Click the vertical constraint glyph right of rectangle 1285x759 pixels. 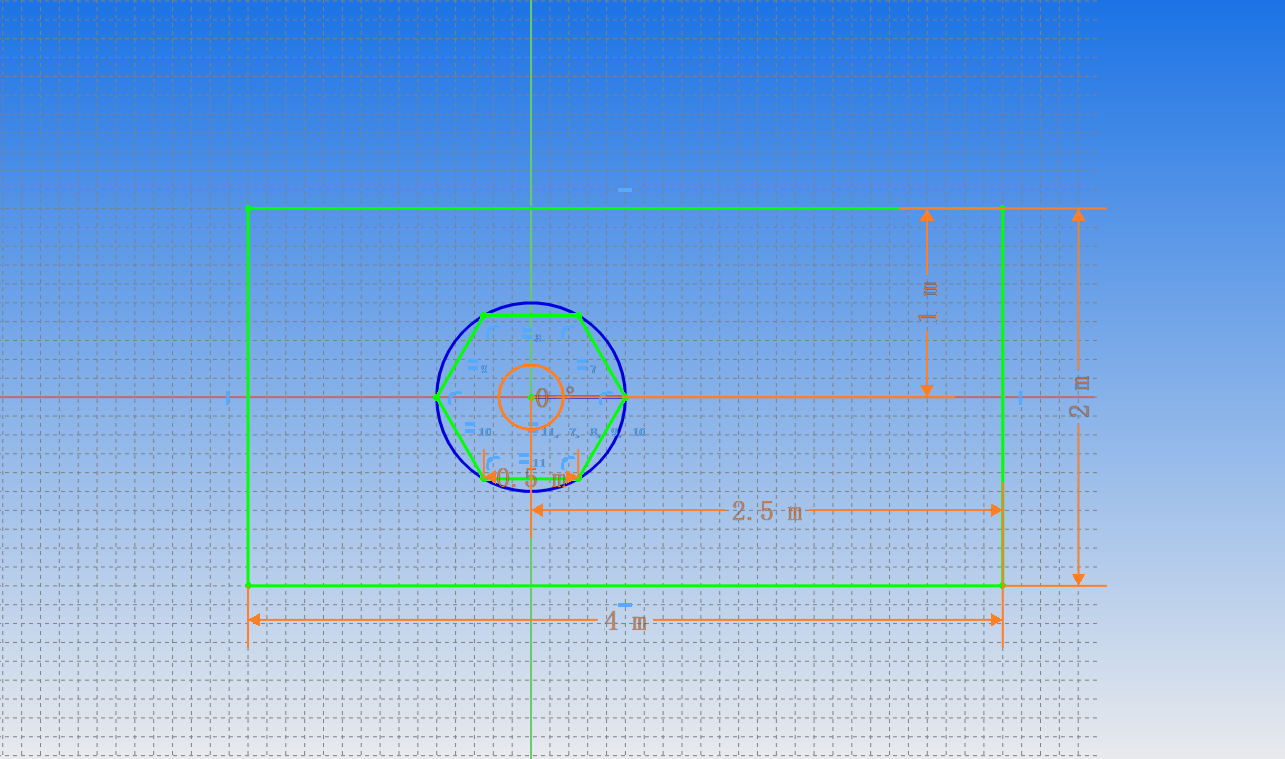point(1020,398)
